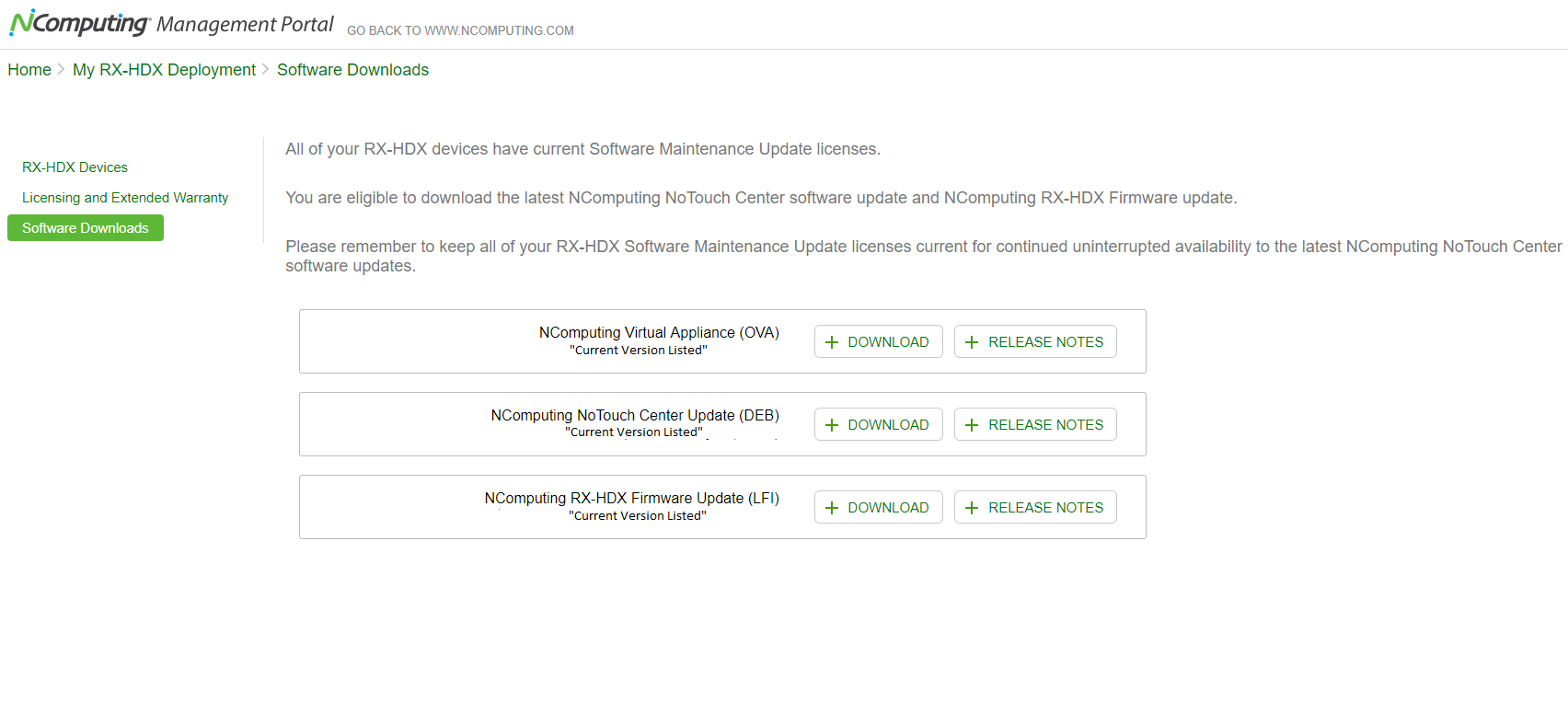
Task: Open Licensing and Extended Warranty sidebar item
Action: click(x=125, y=198)
